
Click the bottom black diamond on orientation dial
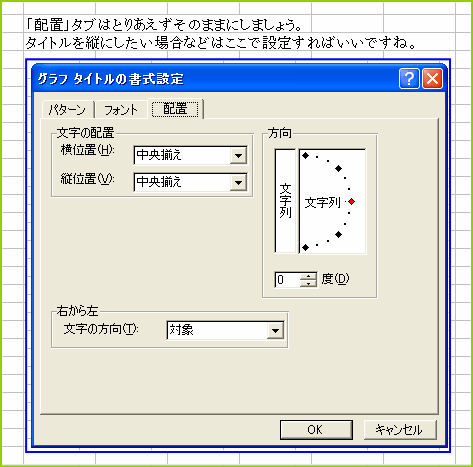(x=305, y=247)
